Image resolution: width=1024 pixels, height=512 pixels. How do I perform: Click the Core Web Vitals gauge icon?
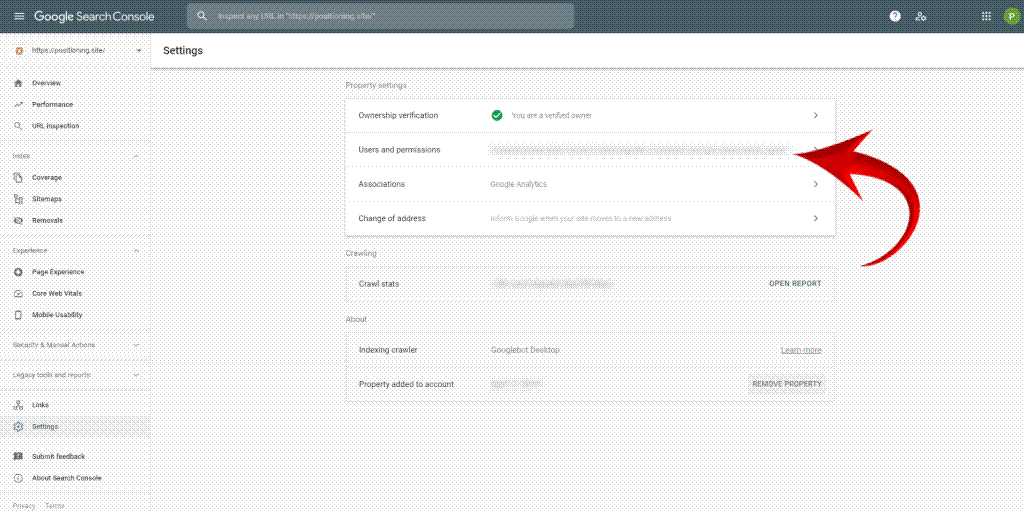18,293
